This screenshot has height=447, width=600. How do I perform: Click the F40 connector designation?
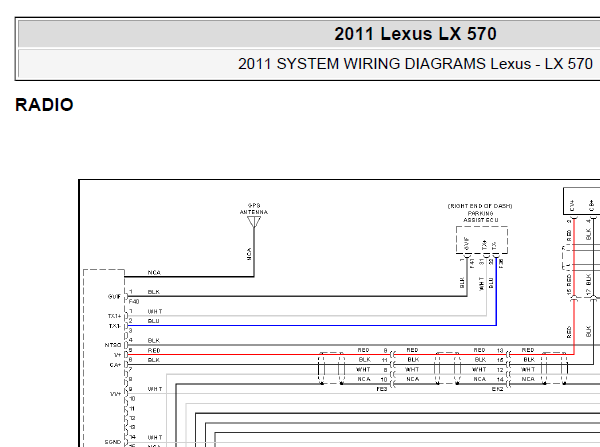tap(134, 302)
